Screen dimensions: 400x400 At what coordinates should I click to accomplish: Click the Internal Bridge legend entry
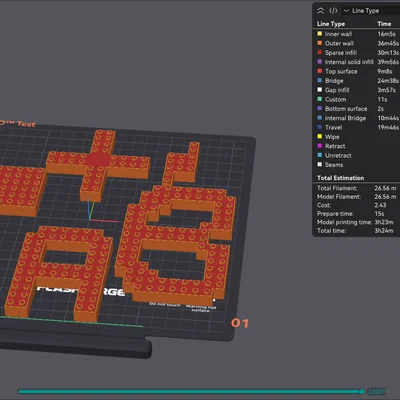(x=356, y=118)
